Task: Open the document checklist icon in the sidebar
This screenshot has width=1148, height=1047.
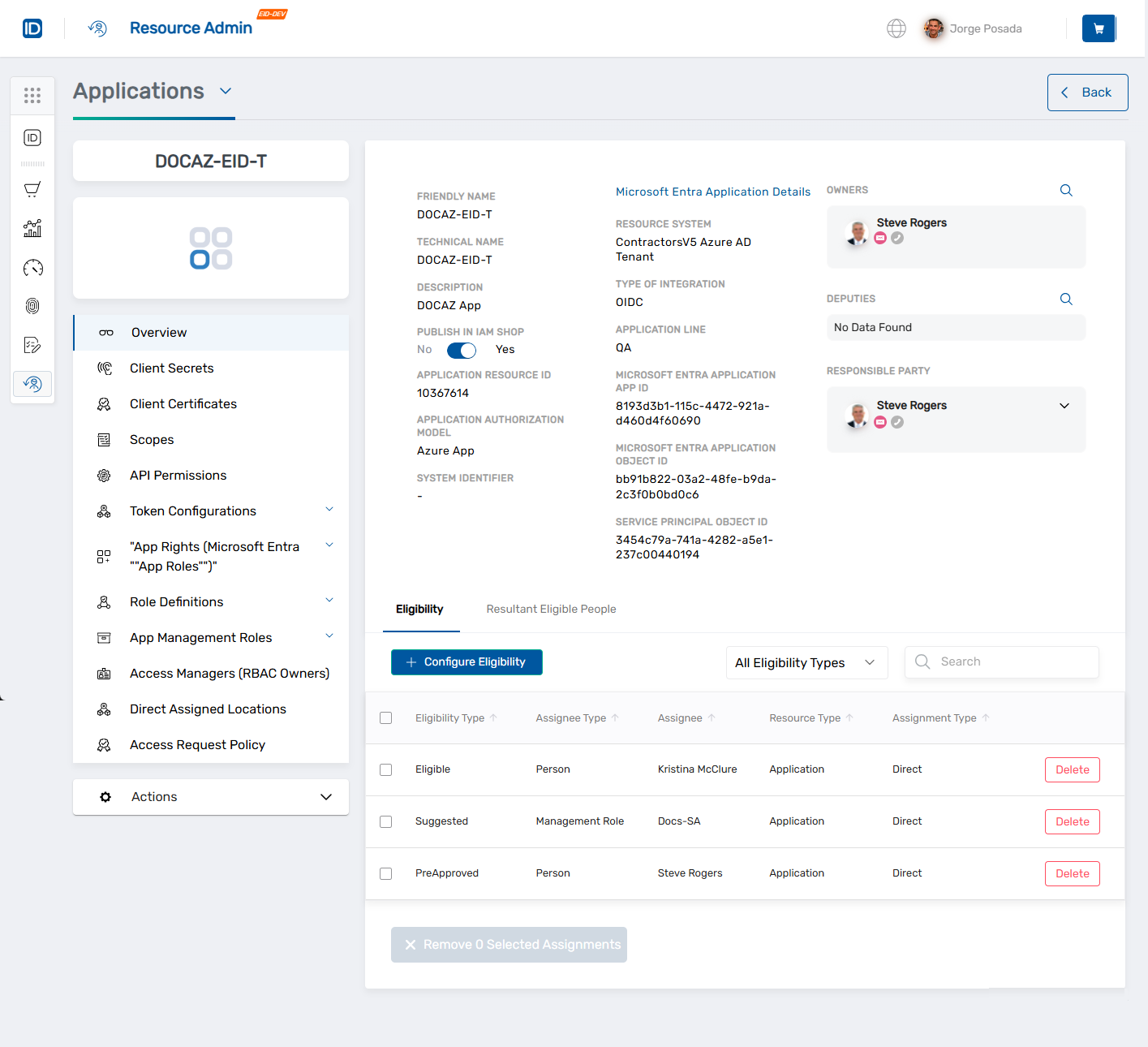Action: (x=32, y=345)
